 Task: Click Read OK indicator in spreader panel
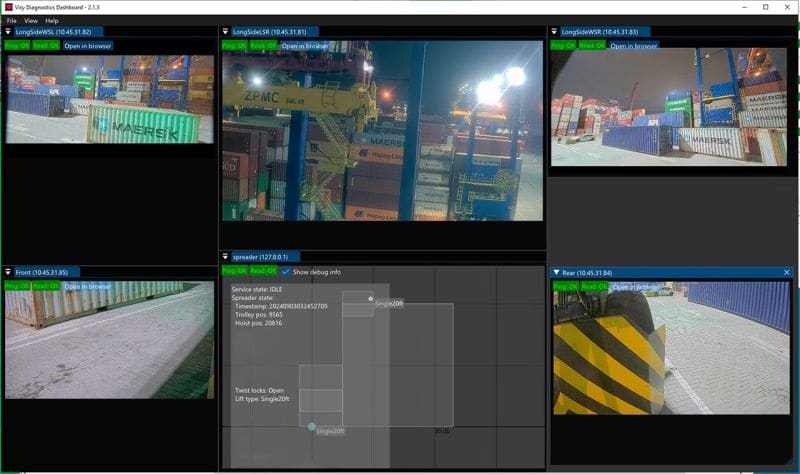click(263, 271)
